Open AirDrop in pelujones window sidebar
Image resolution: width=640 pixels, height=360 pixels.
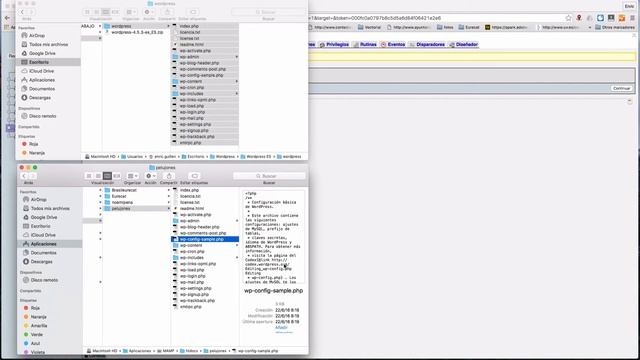pyautogui.click(x=38, y=200)
